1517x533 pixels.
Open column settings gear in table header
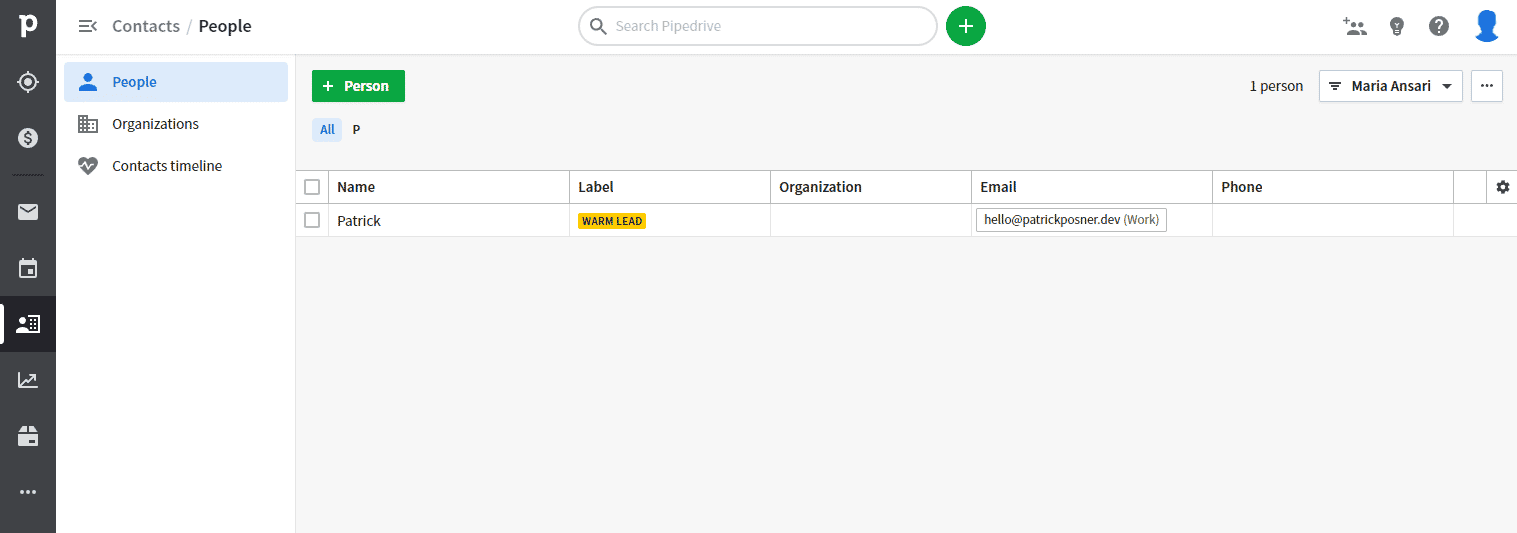1502,187
